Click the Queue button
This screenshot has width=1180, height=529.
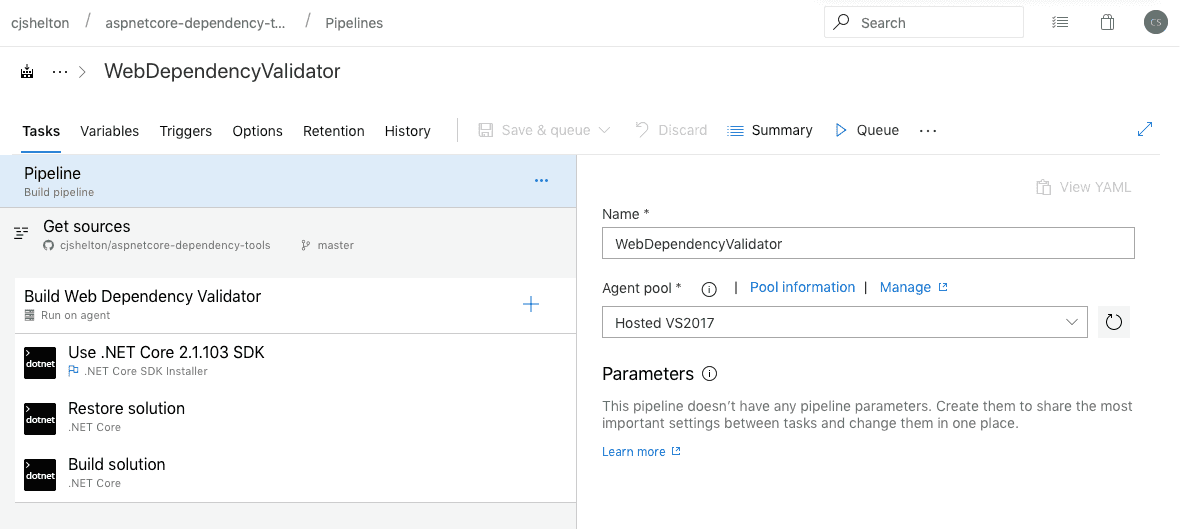pos(867,130)
